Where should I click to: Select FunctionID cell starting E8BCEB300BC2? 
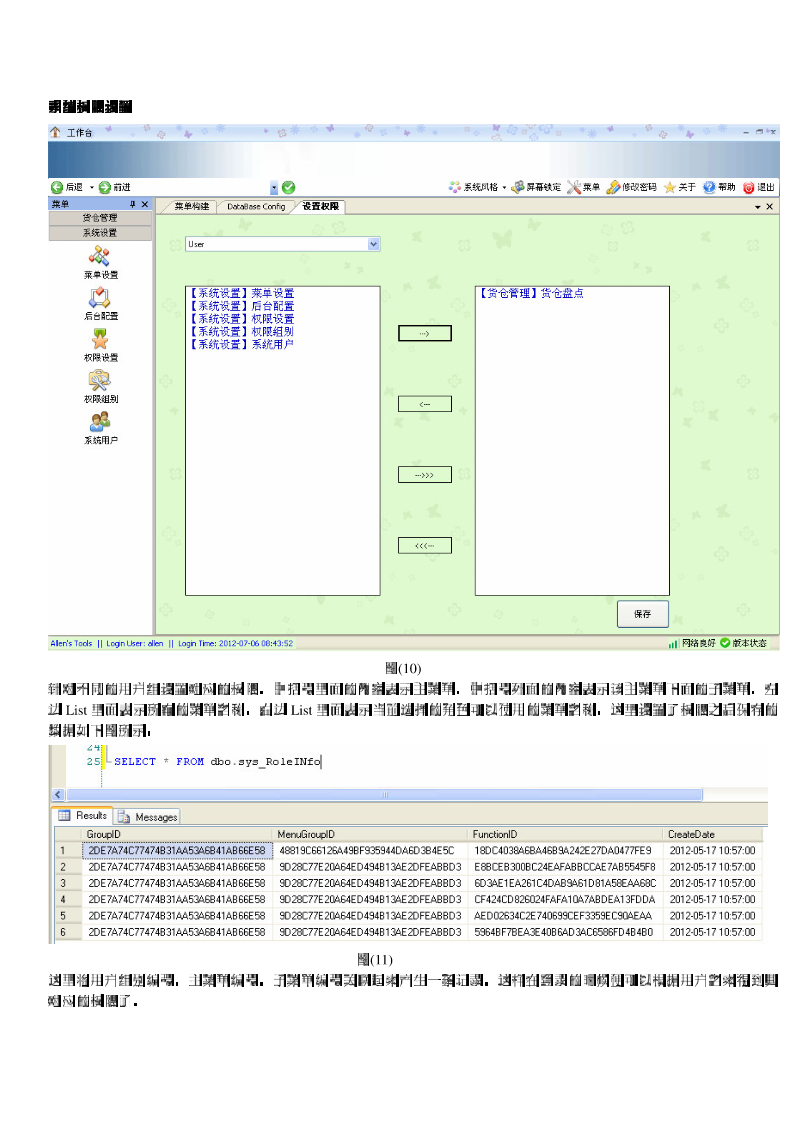566,867
